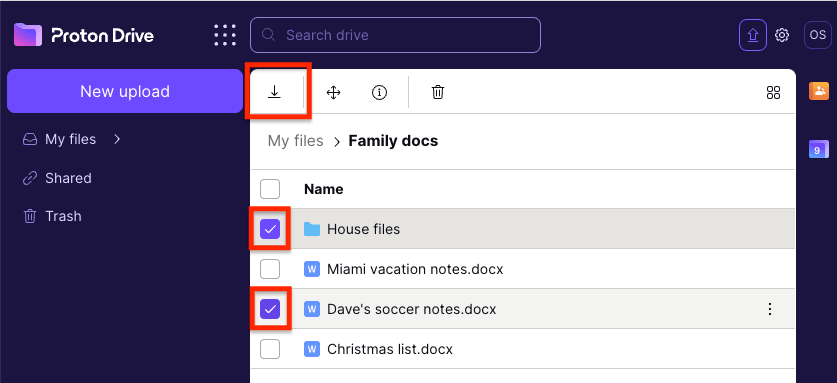
Task: Open the Trash section
Action: 52,216
